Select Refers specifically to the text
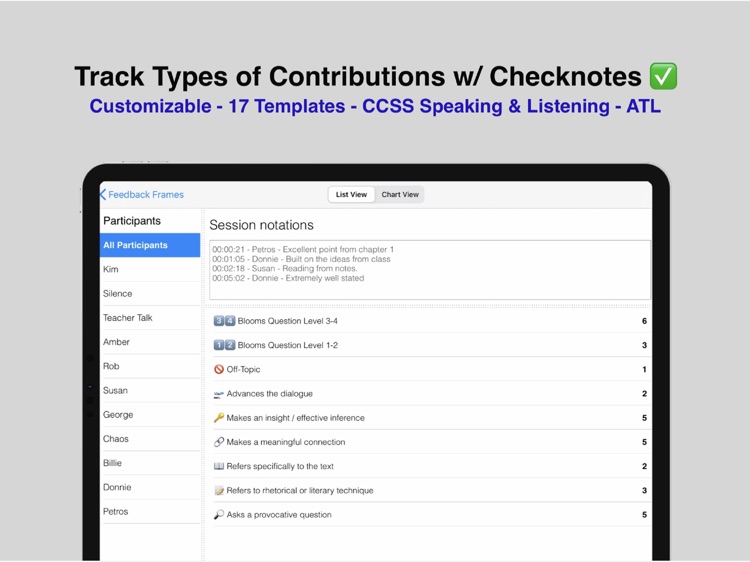750x562 pixels. tap(280, 466)
